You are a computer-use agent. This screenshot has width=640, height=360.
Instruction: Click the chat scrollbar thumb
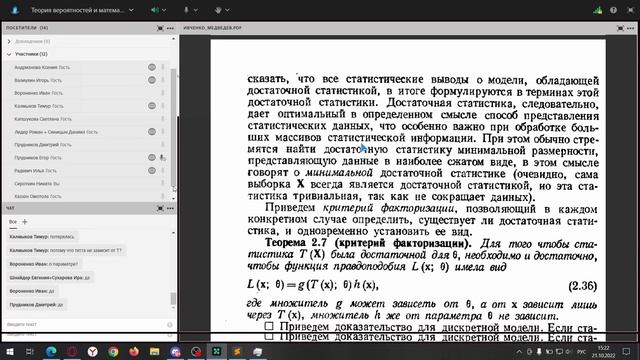tap(173, 298)
